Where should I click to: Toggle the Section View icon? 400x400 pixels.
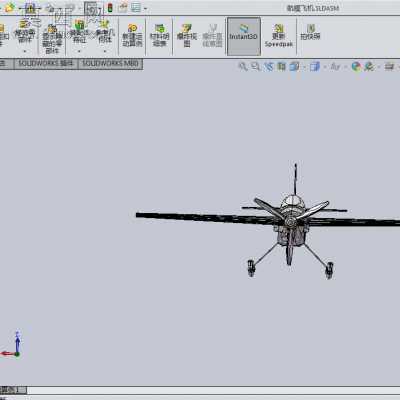point(282,67)
